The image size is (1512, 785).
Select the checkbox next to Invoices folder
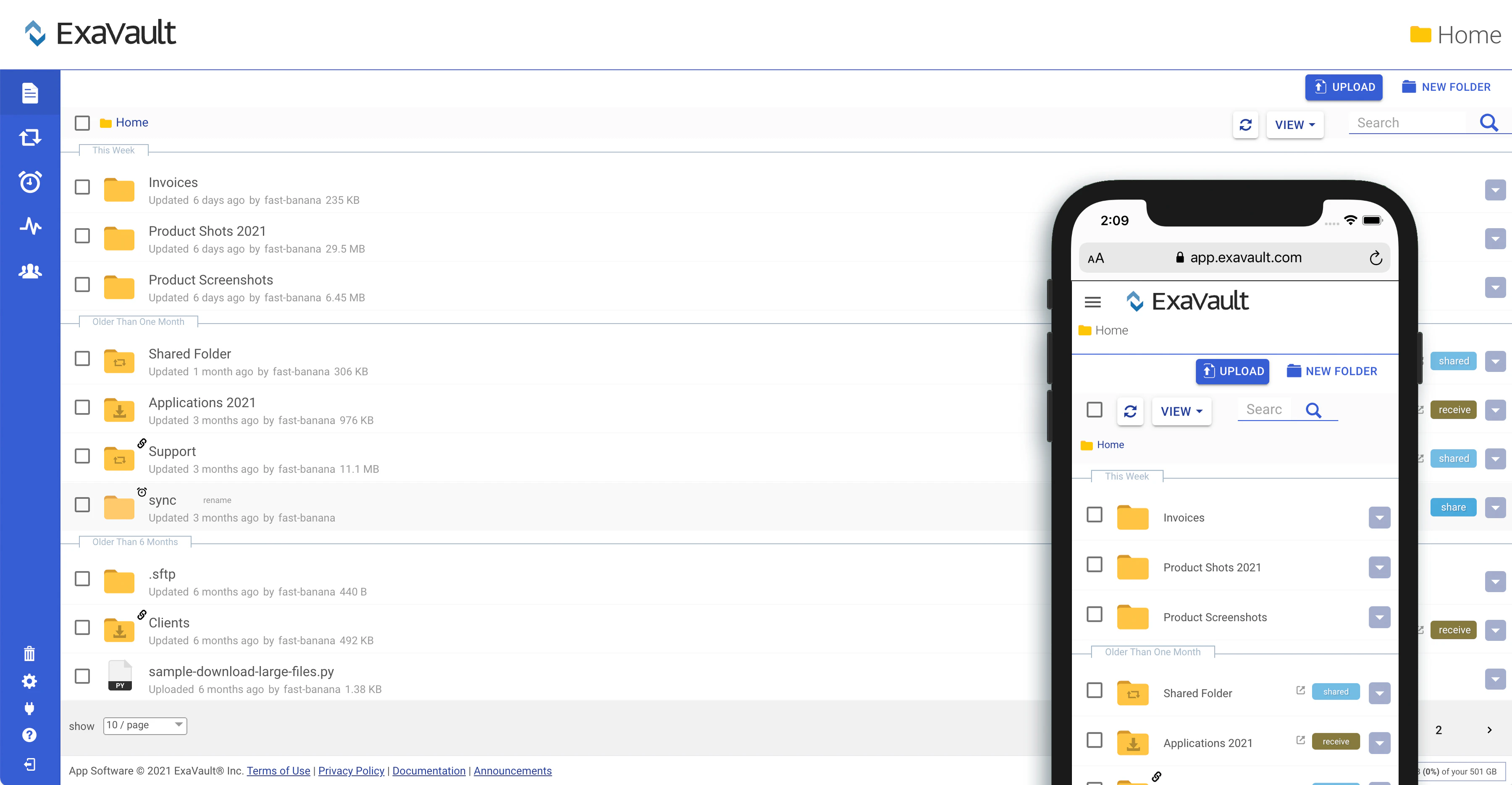click(82, 187)
